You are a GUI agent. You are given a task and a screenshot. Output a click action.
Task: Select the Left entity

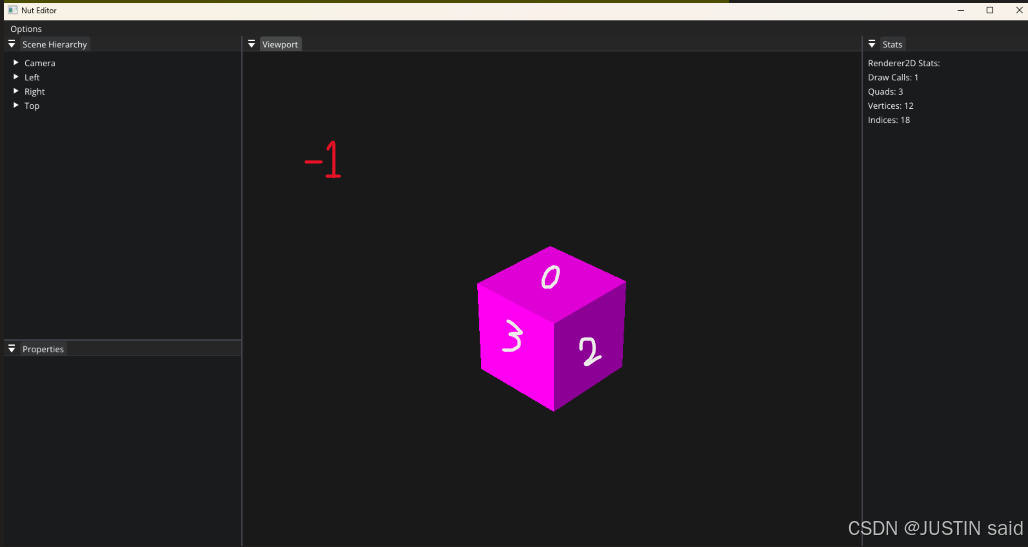(x=31, y=77)
